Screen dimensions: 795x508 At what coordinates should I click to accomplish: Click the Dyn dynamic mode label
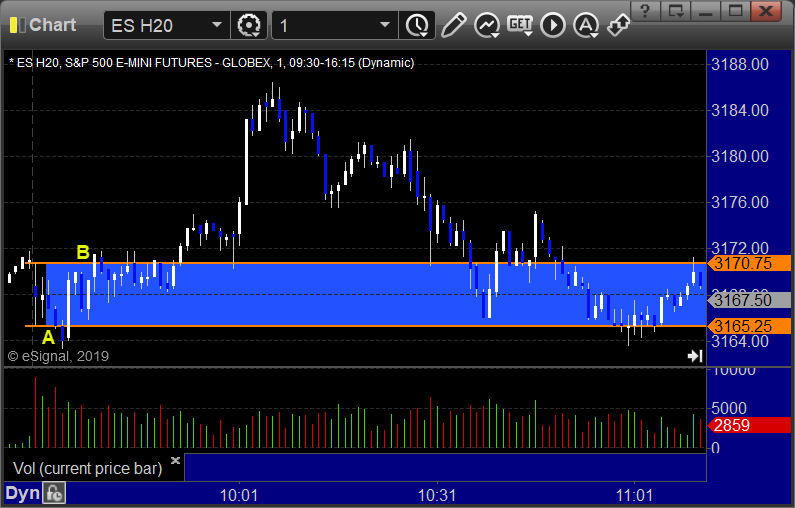point(22,493)
